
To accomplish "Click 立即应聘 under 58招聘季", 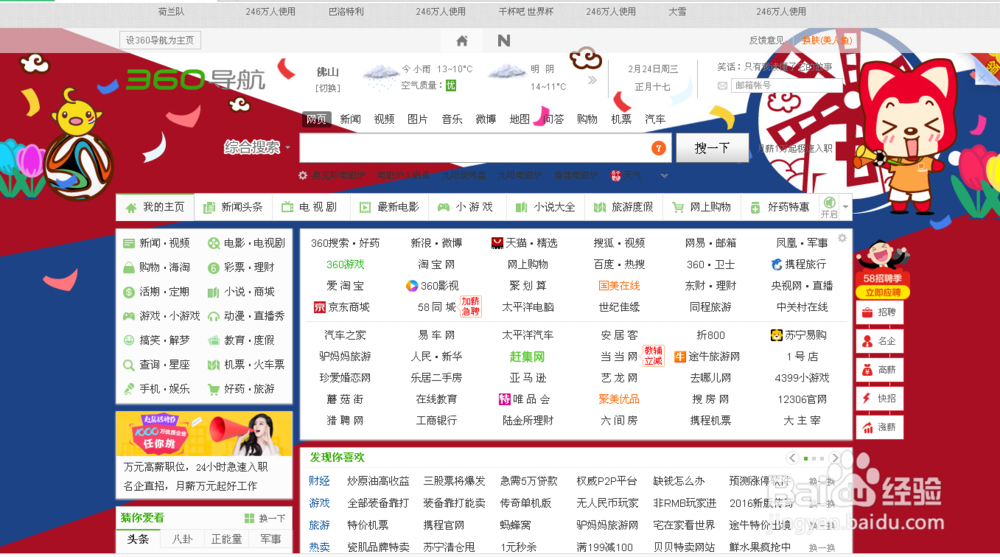I will pyautogui.click(x=883, y=293).
